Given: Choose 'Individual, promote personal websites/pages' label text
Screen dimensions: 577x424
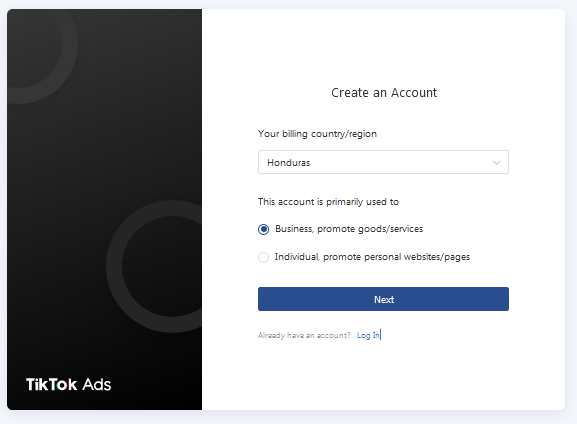Looking at the screenshot, I should [372, 257].
